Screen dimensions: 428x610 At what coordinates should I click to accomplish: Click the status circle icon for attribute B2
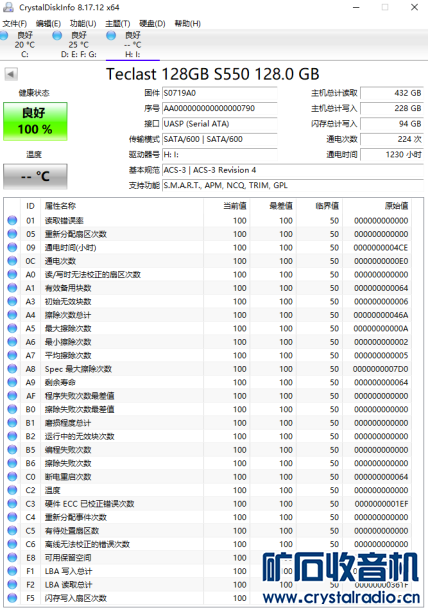click(x=12, y=436)
